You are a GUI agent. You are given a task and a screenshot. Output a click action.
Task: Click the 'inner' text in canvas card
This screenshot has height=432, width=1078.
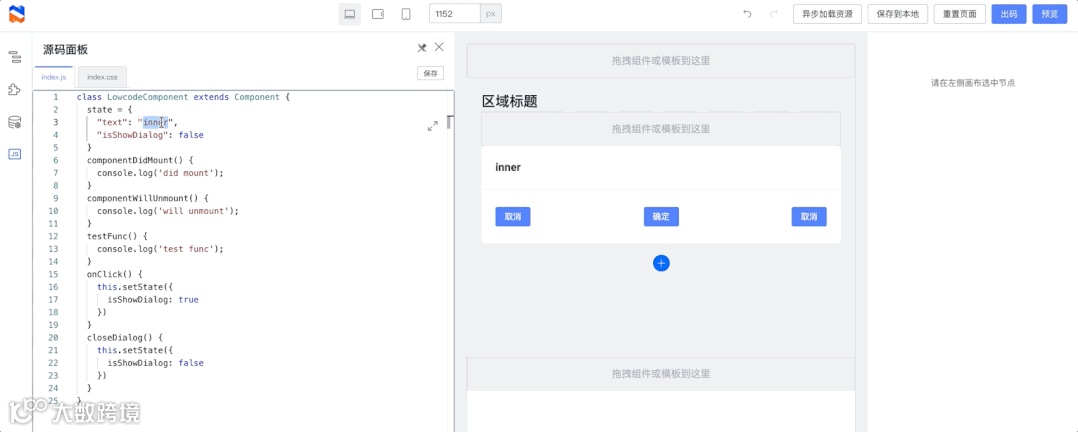pos(508,167)
